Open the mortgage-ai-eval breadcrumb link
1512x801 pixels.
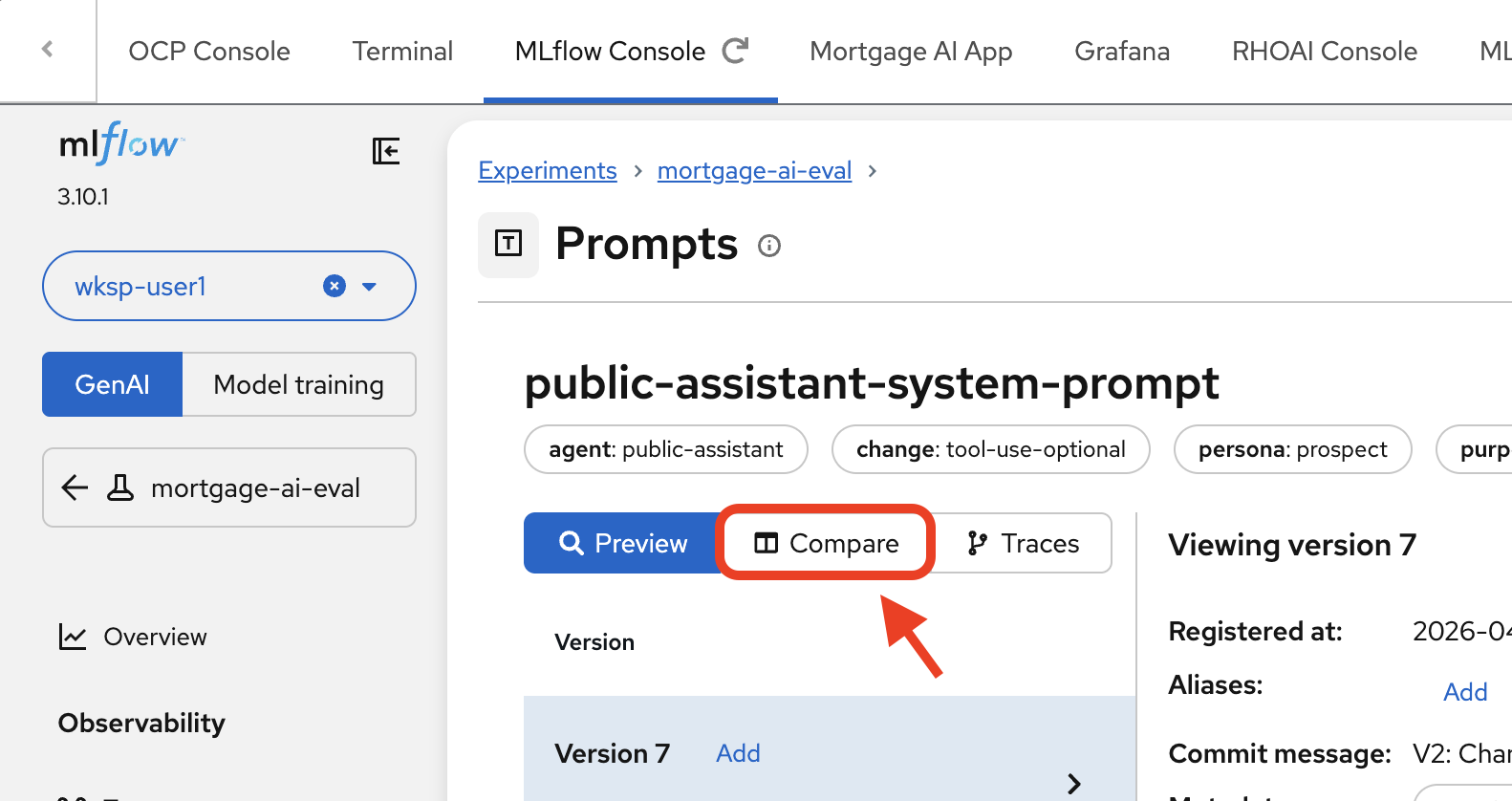pyautogui.click(x=754, y=170)
